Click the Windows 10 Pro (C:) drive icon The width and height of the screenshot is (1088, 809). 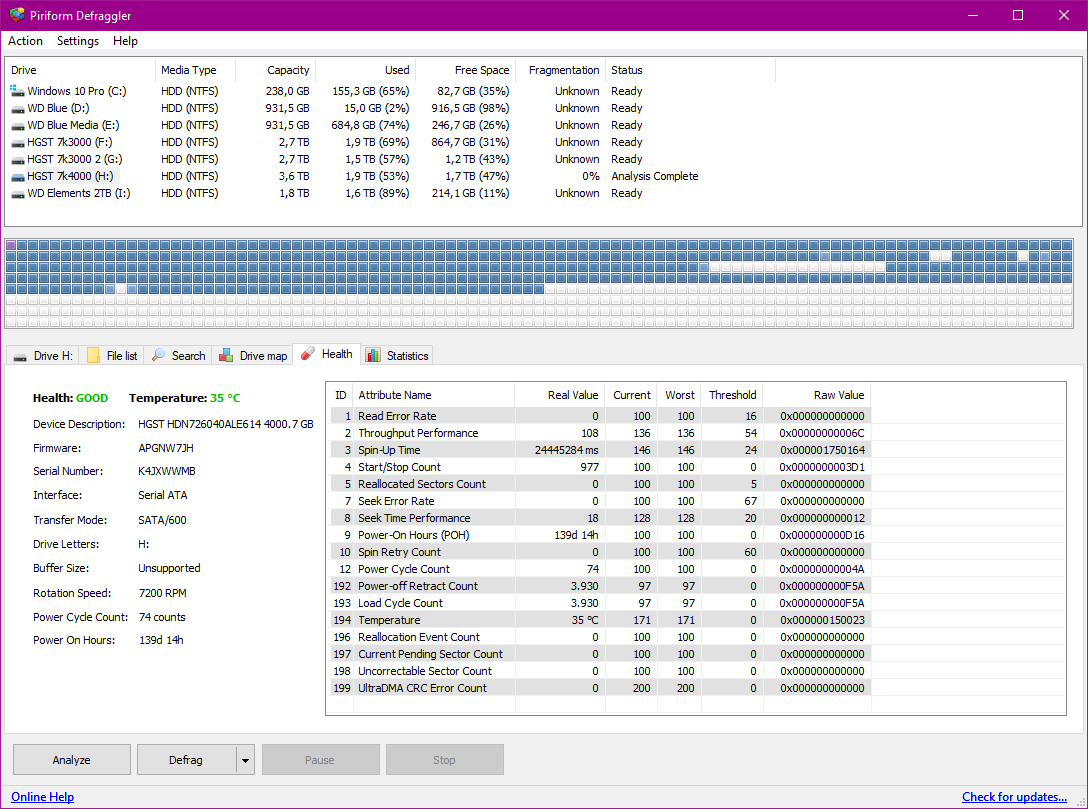point(17,91)
